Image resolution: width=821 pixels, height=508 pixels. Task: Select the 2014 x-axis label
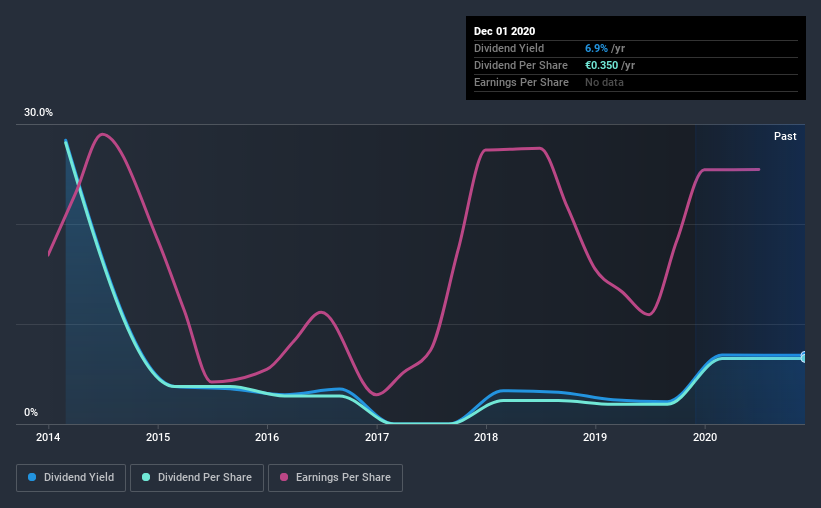[x=48, y=437]
